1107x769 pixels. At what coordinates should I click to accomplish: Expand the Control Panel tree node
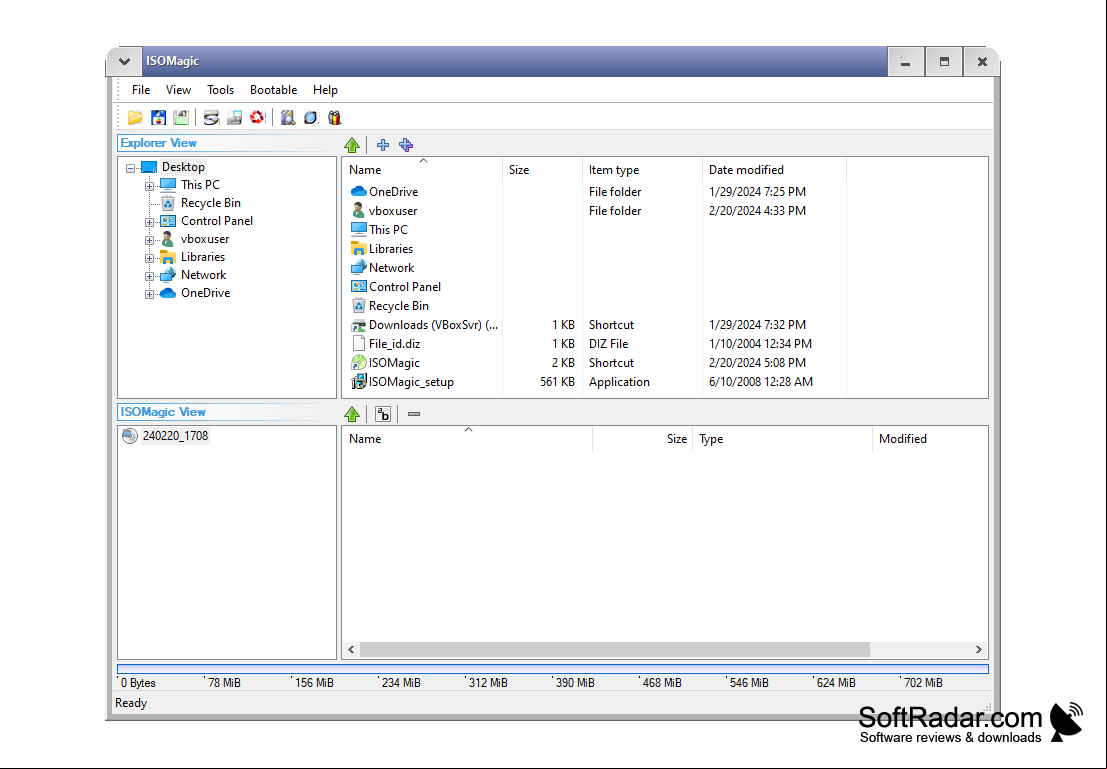click(149, 222)
